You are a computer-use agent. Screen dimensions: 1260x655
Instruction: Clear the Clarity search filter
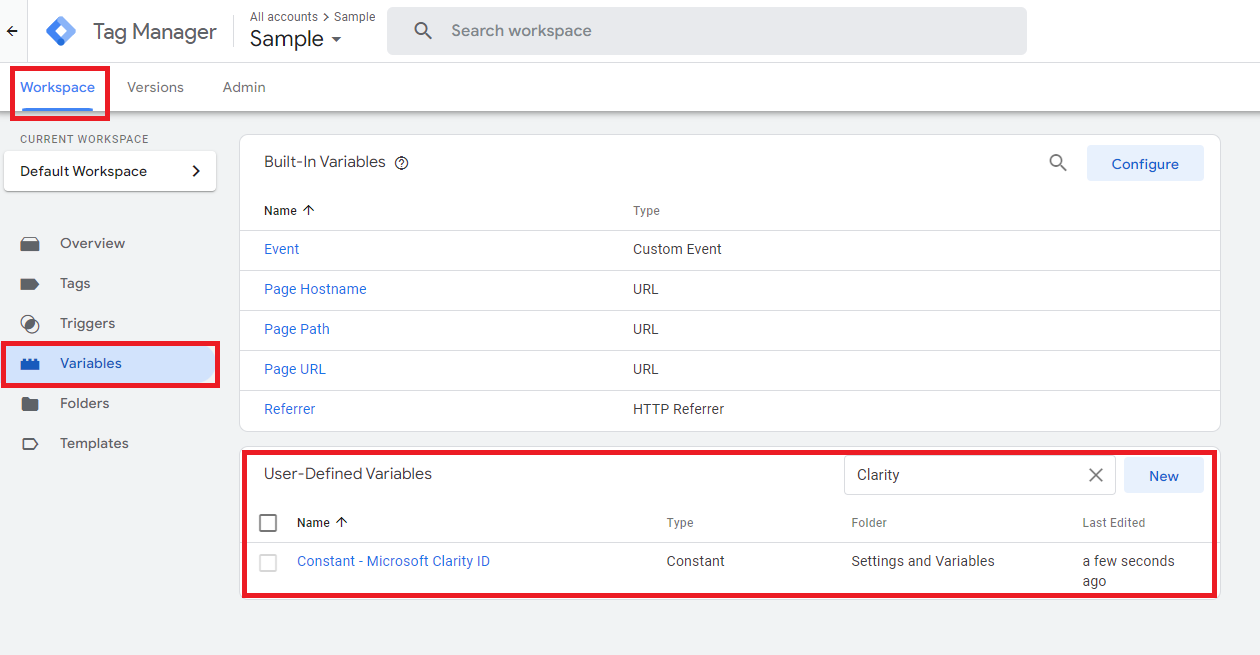click(x=1096, y=475)
